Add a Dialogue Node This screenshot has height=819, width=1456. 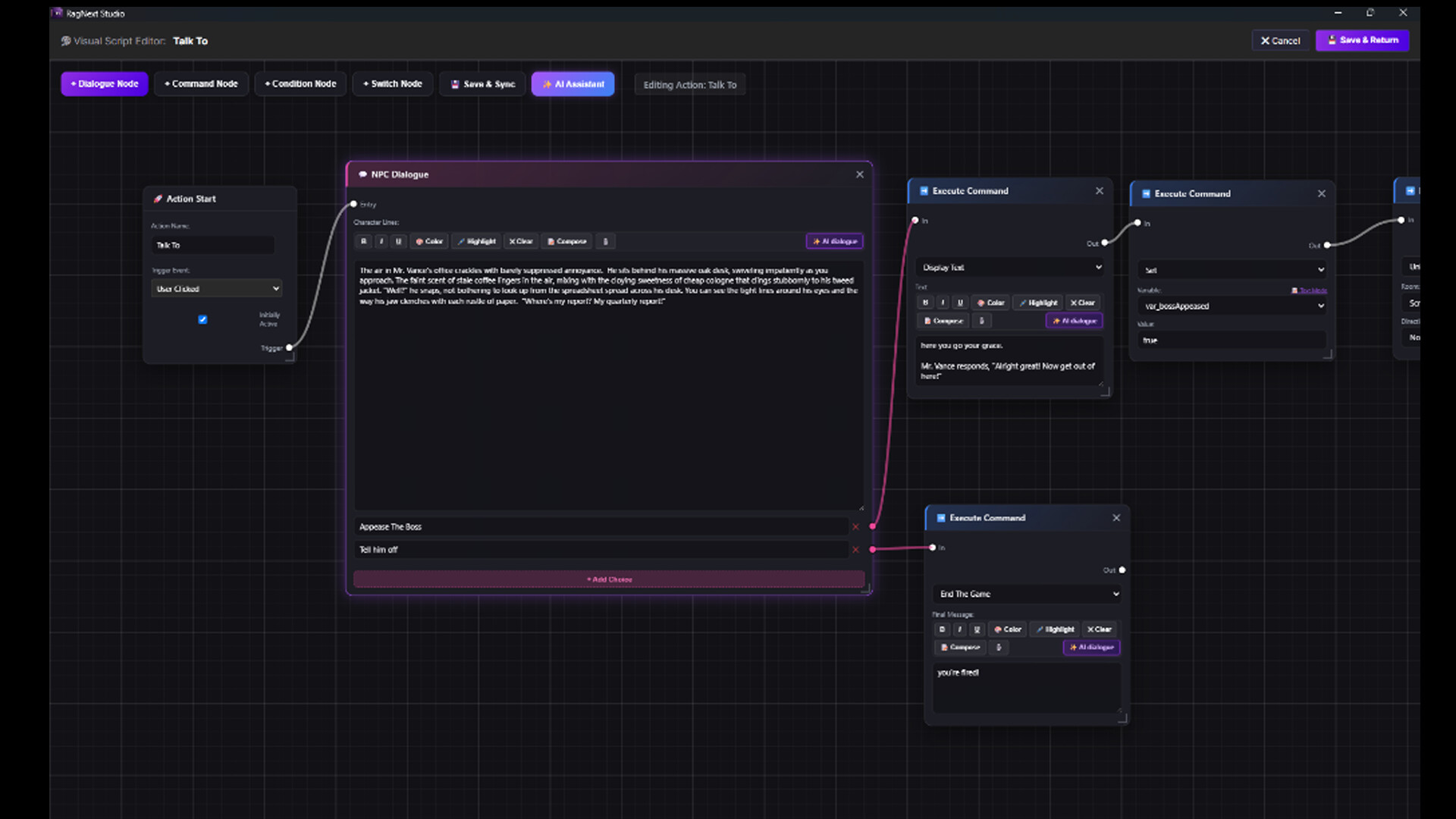(105, 84)
